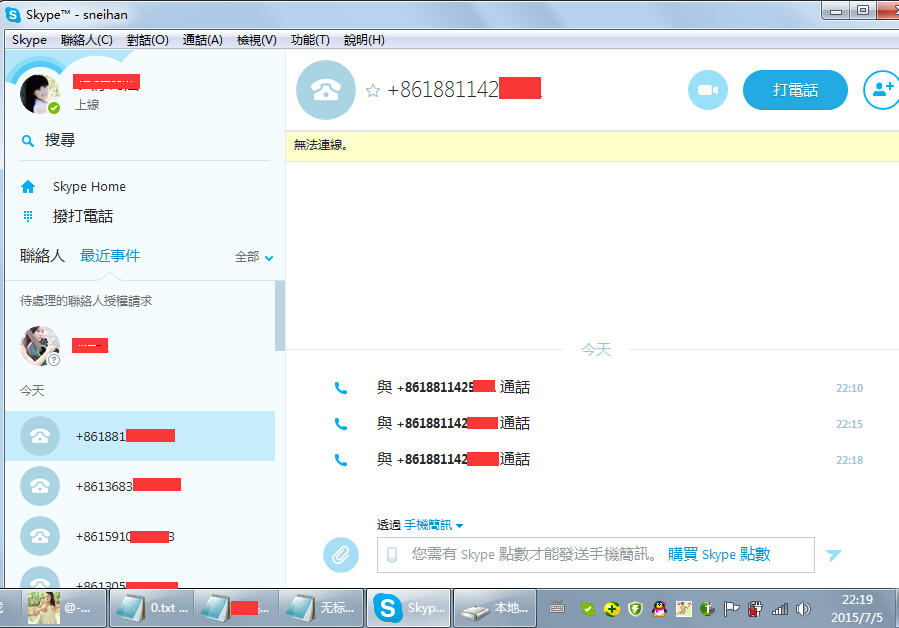
Task: Open 撥打電話 dial pad
Action: [x=83, y=216]
